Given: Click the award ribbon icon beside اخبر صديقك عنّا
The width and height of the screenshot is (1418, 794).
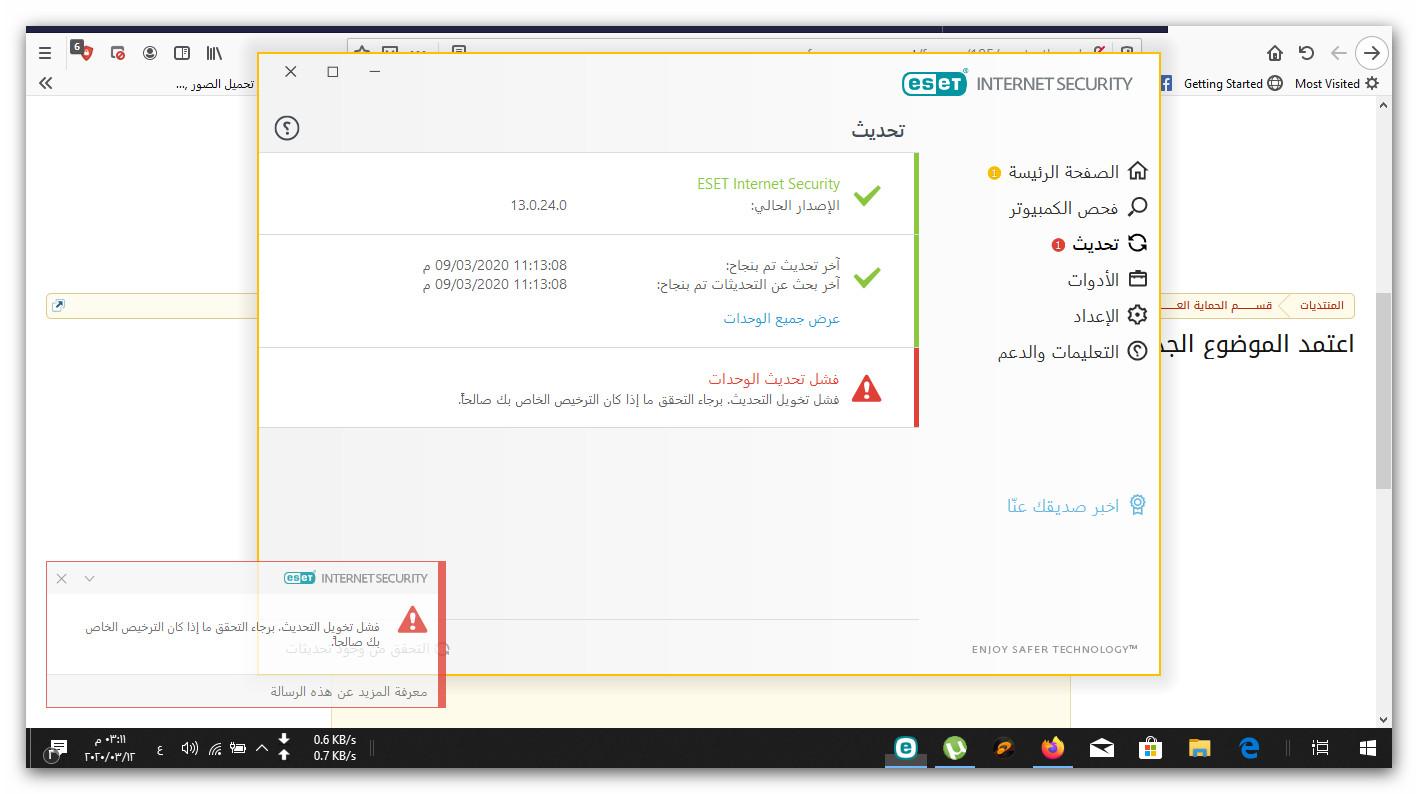Looking at the screenshot, I should [x=1137, y=505].
